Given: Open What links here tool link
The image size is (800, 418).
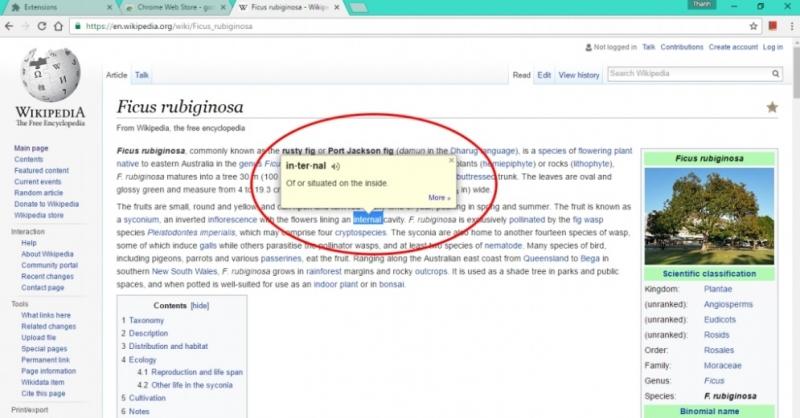Looking at the screenshot, I should tap(46, 315).
